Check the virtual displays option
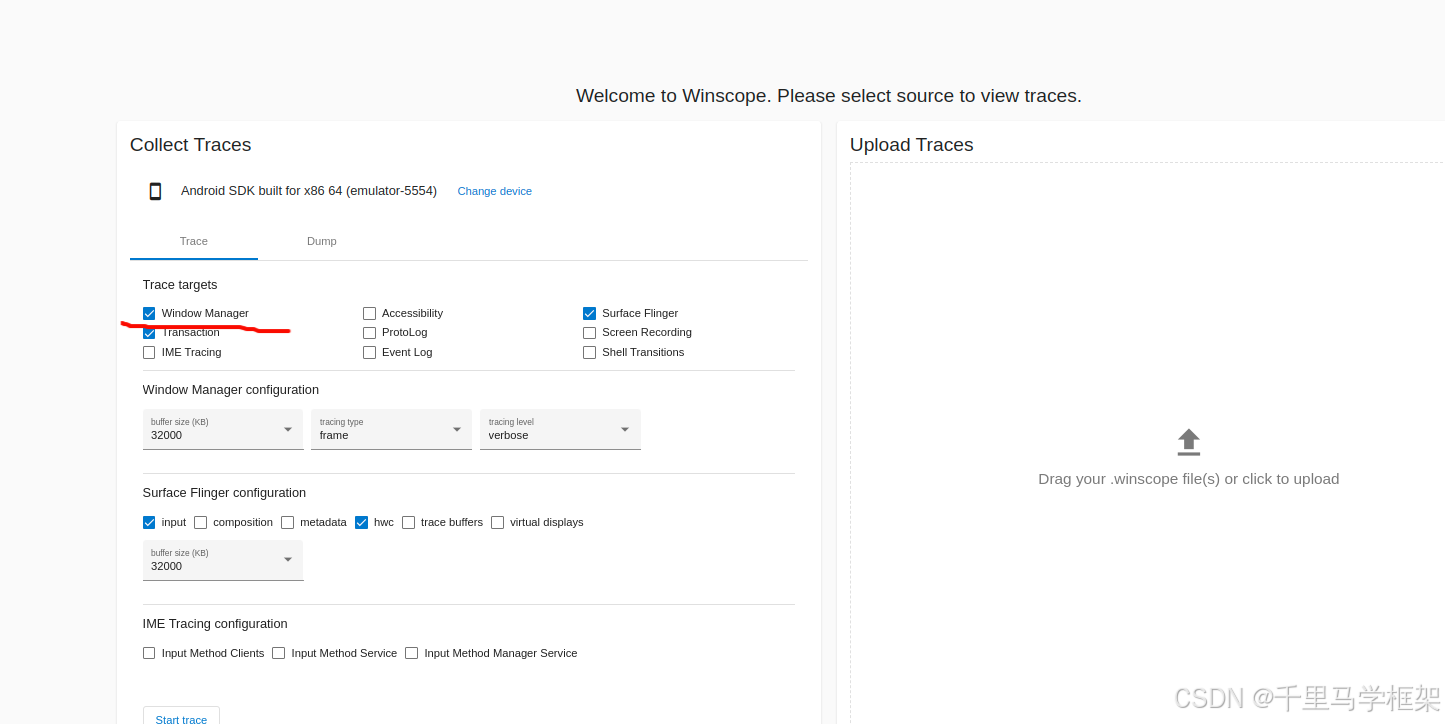1445x724 pixels. click(498, 522)
